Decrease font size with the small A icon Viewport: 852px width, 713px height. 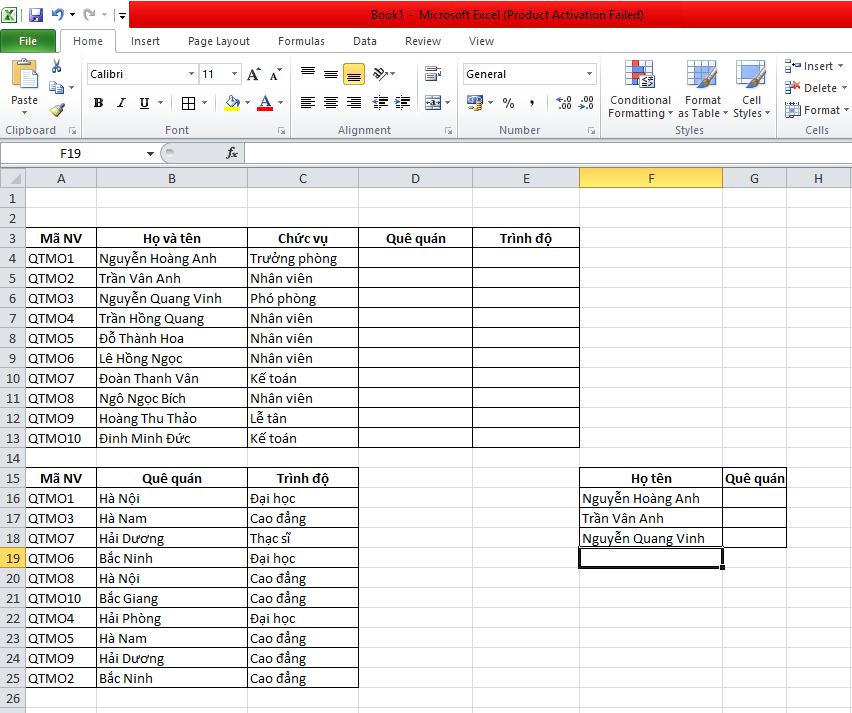[x=276, y=74]
